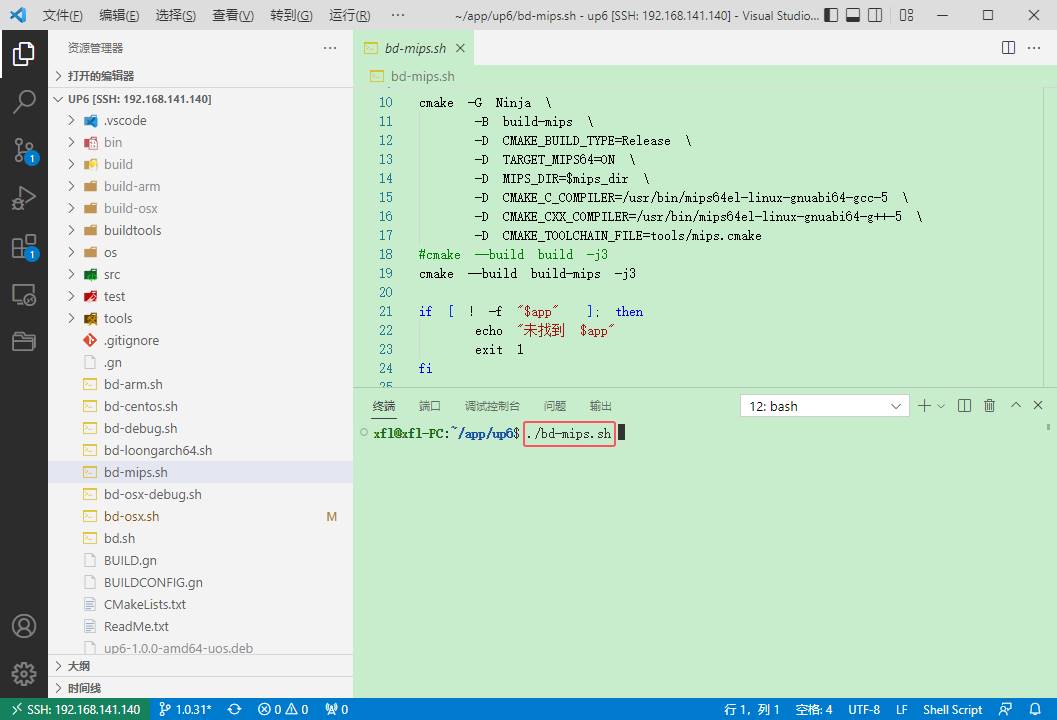This screenshot has width=1057, height=720.
Task: Change Shell Script language mode
Action: click(952, 709)
